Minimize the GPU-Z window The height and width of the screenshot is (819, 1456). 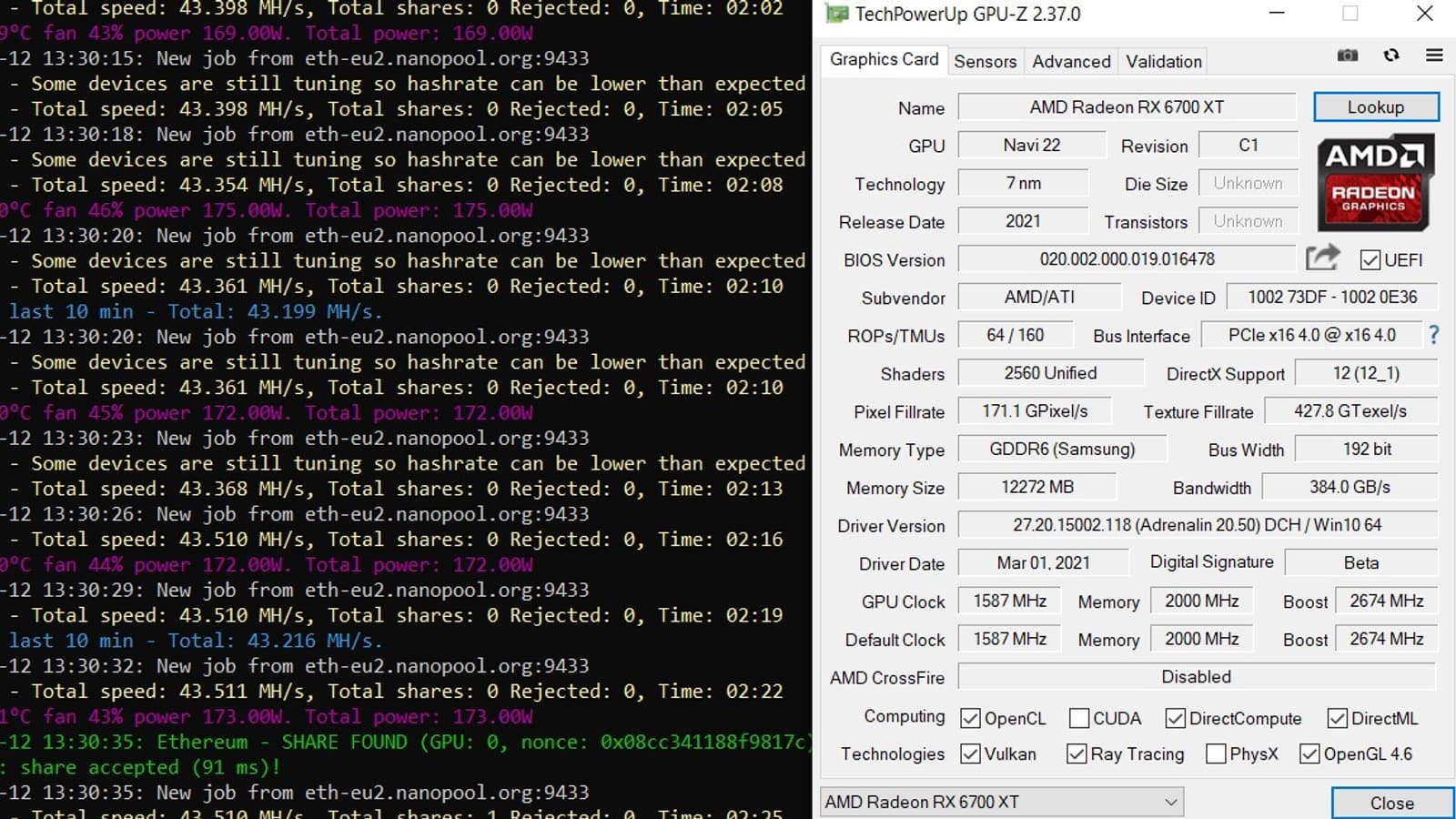point(1277,14)
